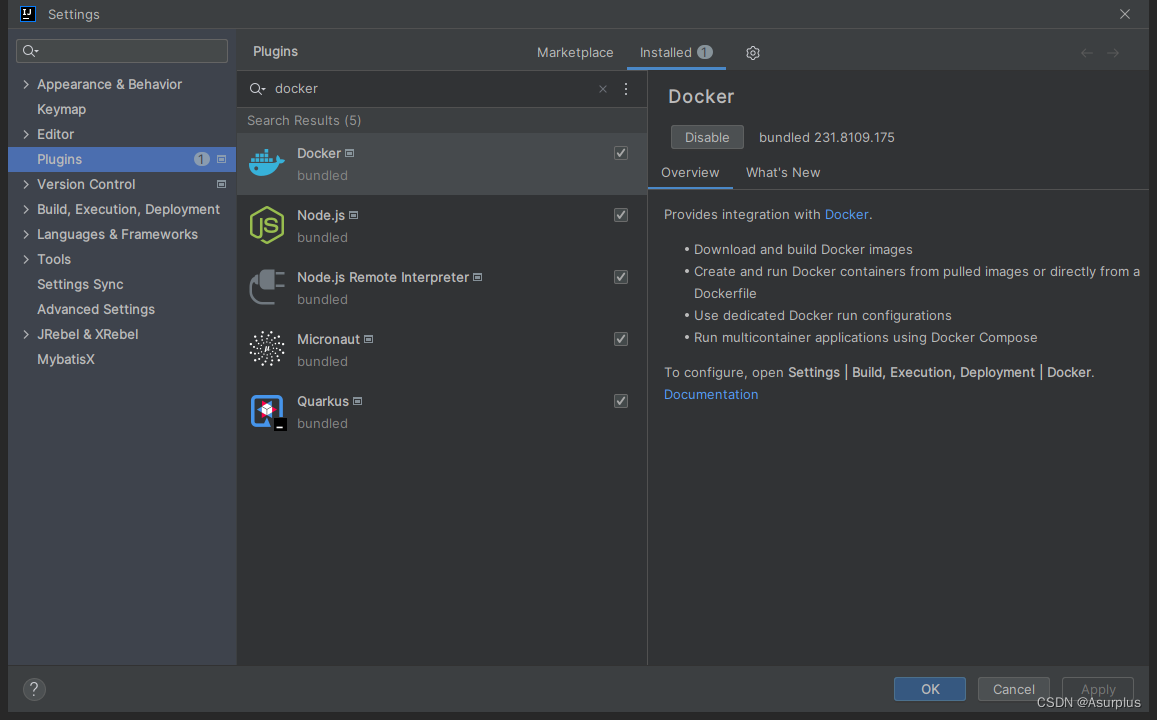This screenshot has height=720, width=1157.
Task: Select the Overview tab
Action: tap(690, 173)
